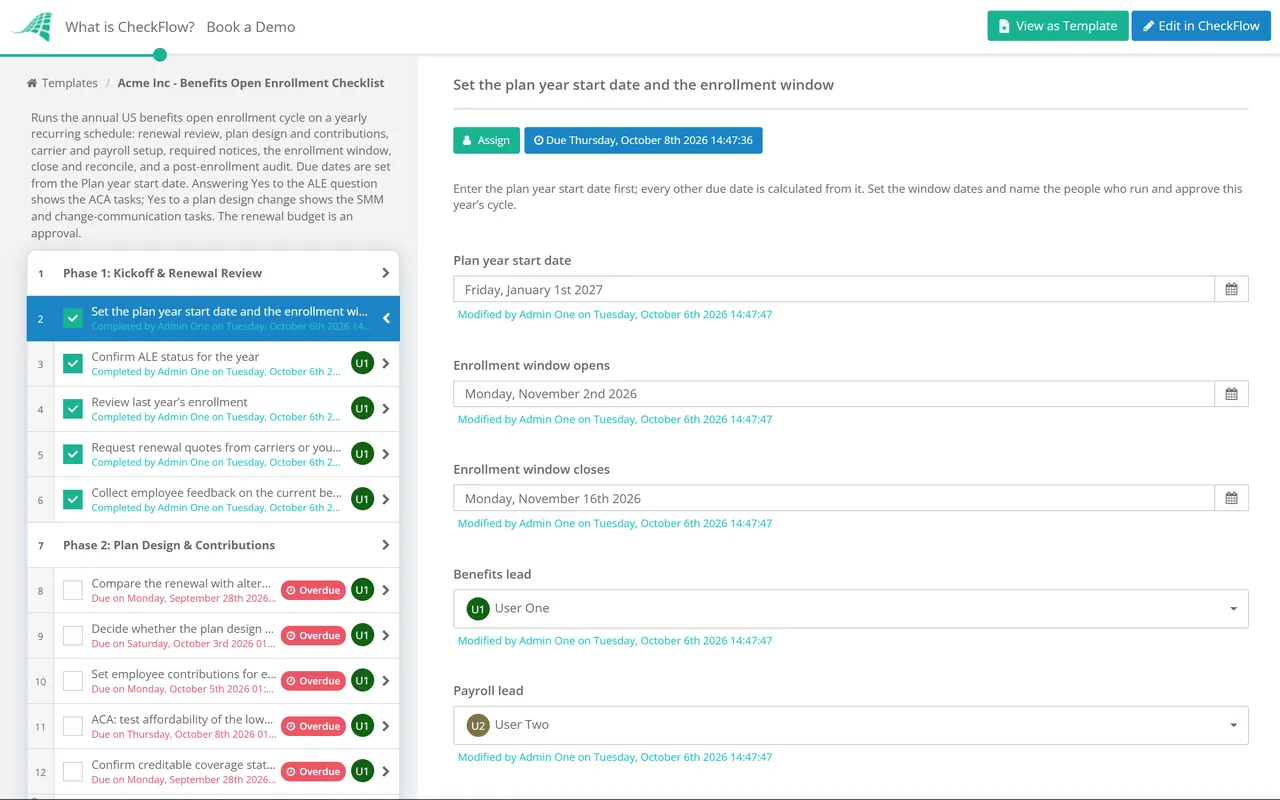Viewport: 1280px width, 800px height.
Task: Open Book a Demo nav item
Action: click(x=251, y=27)
